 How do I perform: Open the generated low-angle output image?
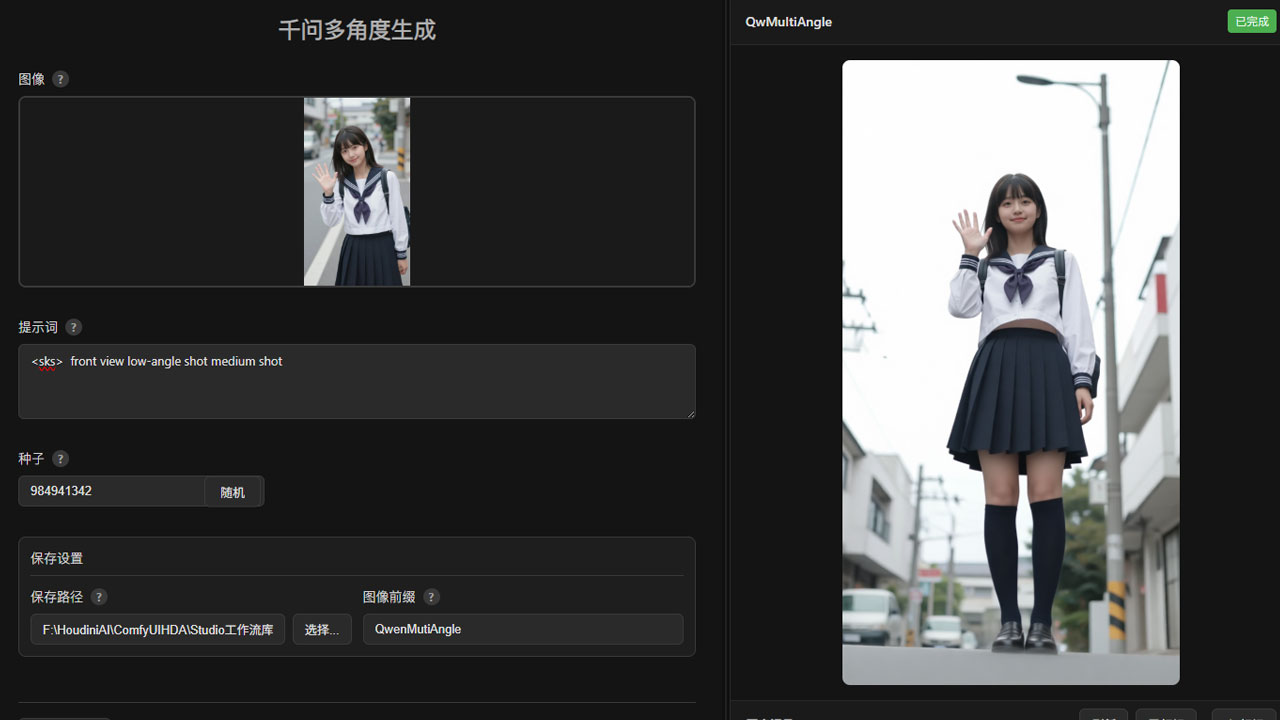point(1010,372)
